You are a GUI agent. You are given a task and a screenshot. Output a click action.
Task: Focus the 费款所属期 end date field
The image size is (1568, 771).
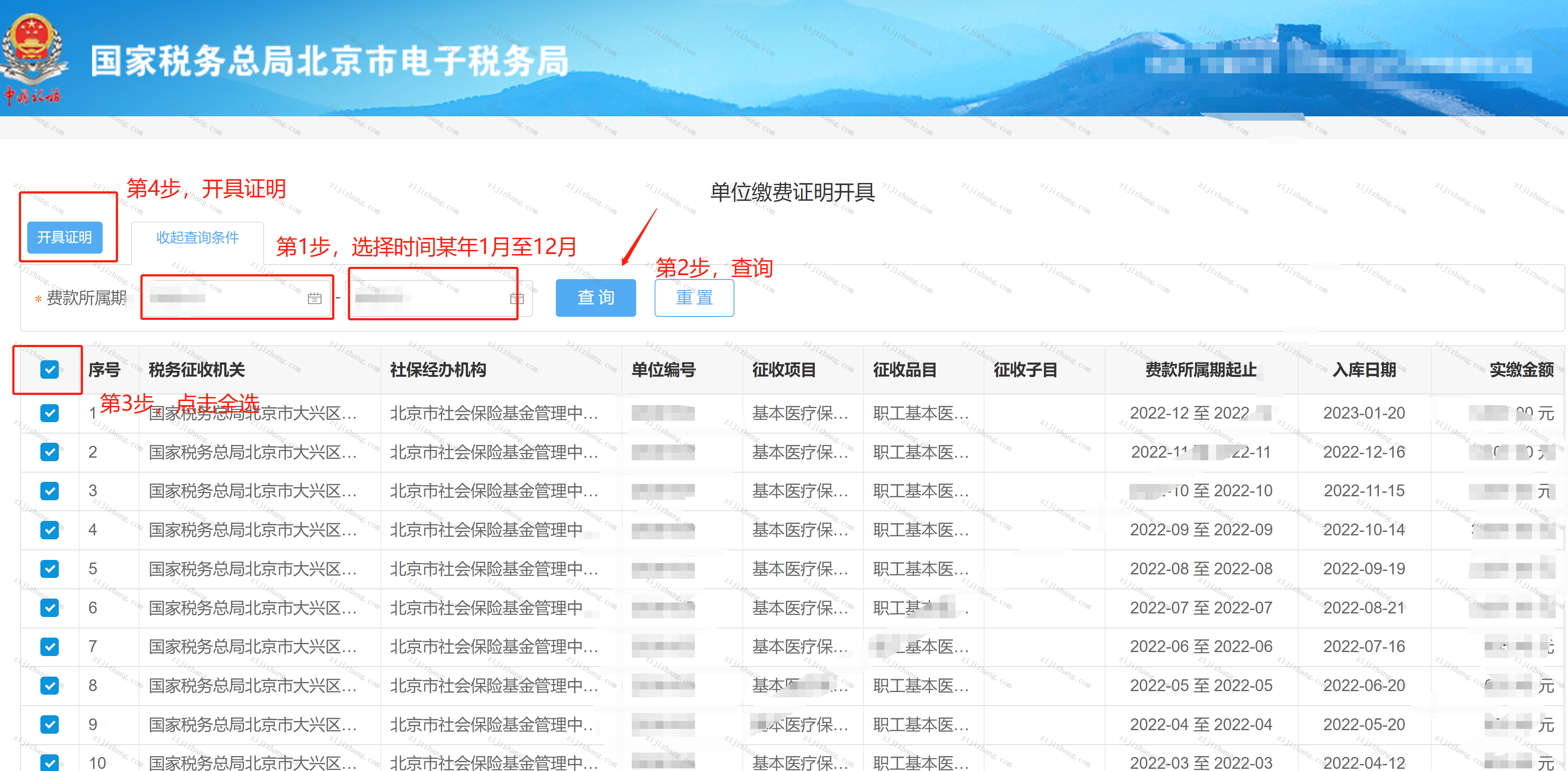(x=439, y=298)
